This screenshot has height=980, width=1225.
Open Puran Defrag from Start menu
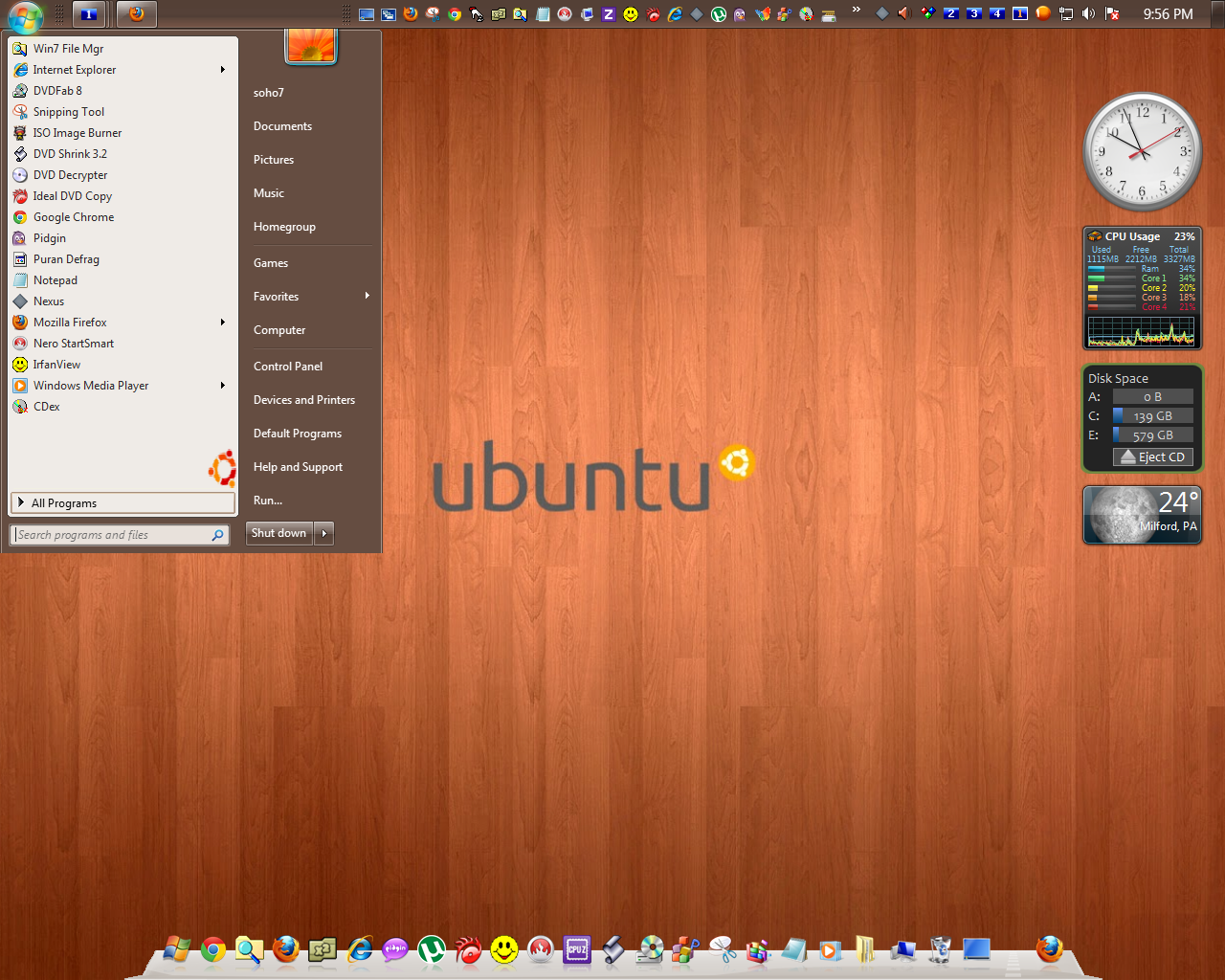(x=122, y=259)
